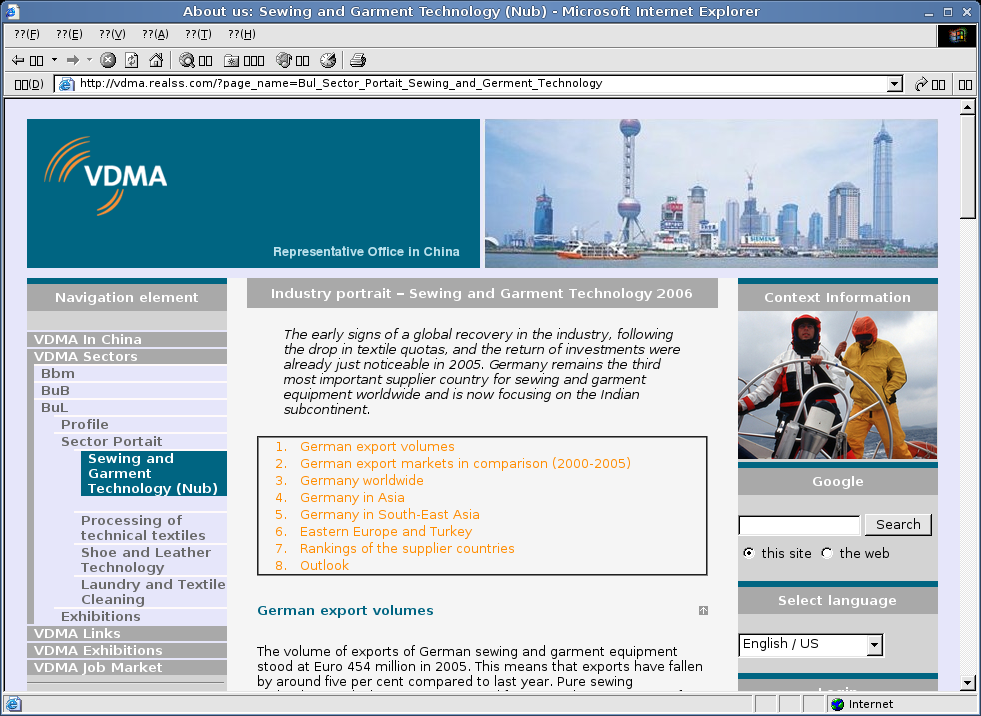Viewport: 981px width, 716px height.
Task: Select the 'this site' radio button
Action: tap(748, 553)
